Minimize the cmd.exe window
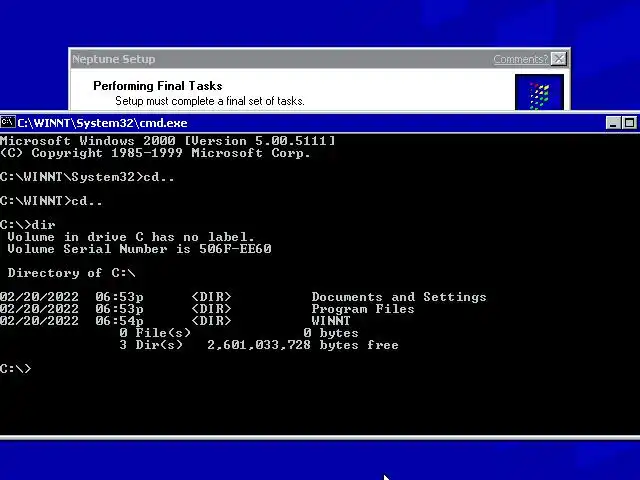This screenshot has height=480, width=640. (x=613, y=123)
